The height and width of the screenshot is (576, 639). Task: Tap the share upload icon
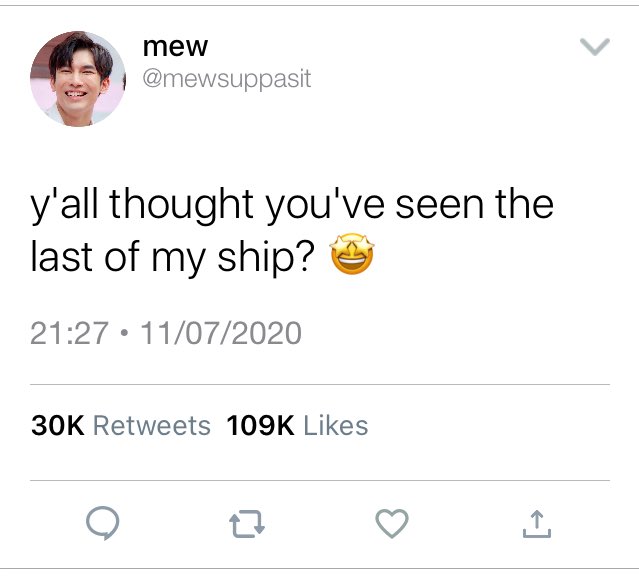tap(537, 523)
